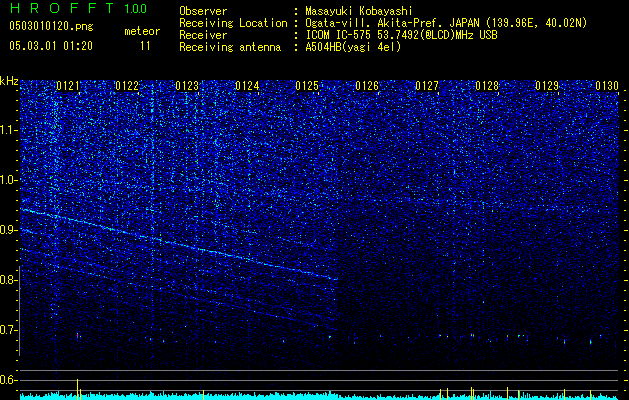The height and width of the screenshot is (400, 629).
Task: Click the kHz axis unit label
Action: pos(9,81)
